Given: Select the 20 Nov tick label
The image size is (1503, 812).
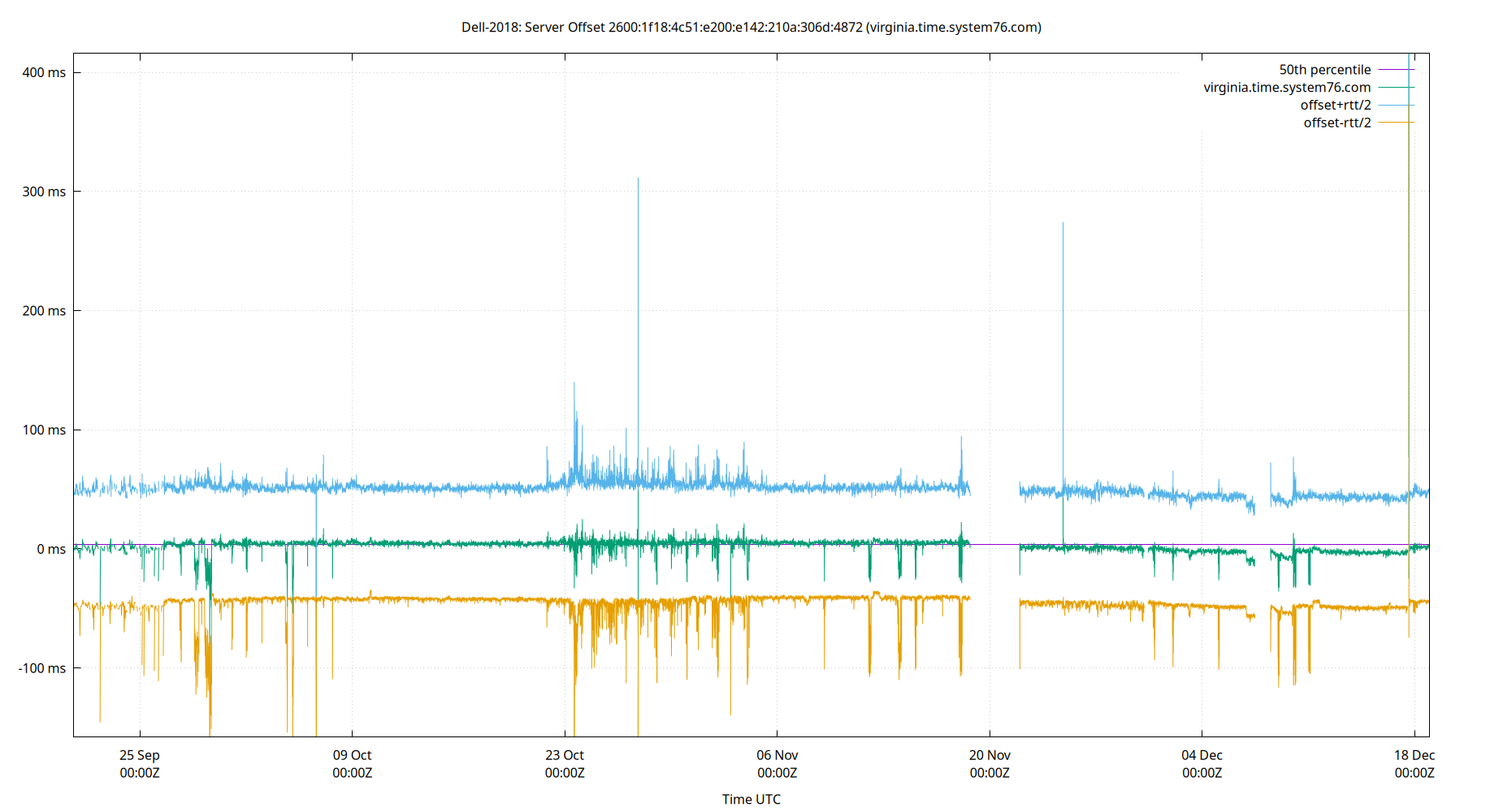Looking at the screenshot, I should (990, 755).
